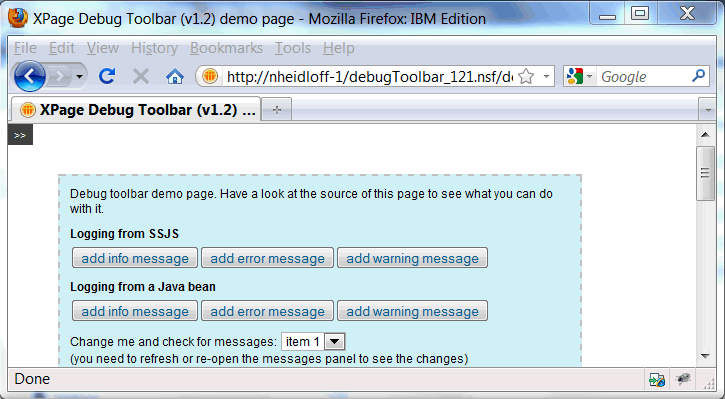Click the Firefox logo in title bar
This screenshot has width=725, height=399.
(18, 18)
